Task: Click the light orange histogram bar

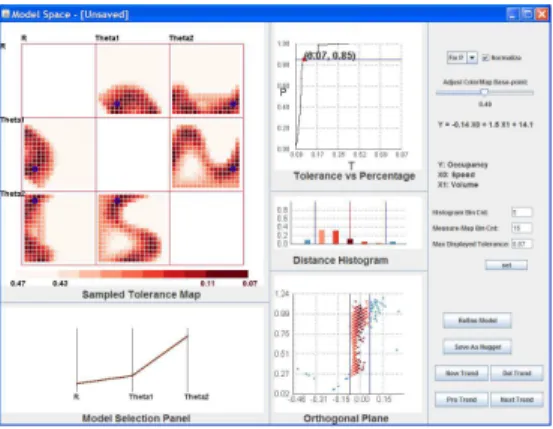Action: 322,237
